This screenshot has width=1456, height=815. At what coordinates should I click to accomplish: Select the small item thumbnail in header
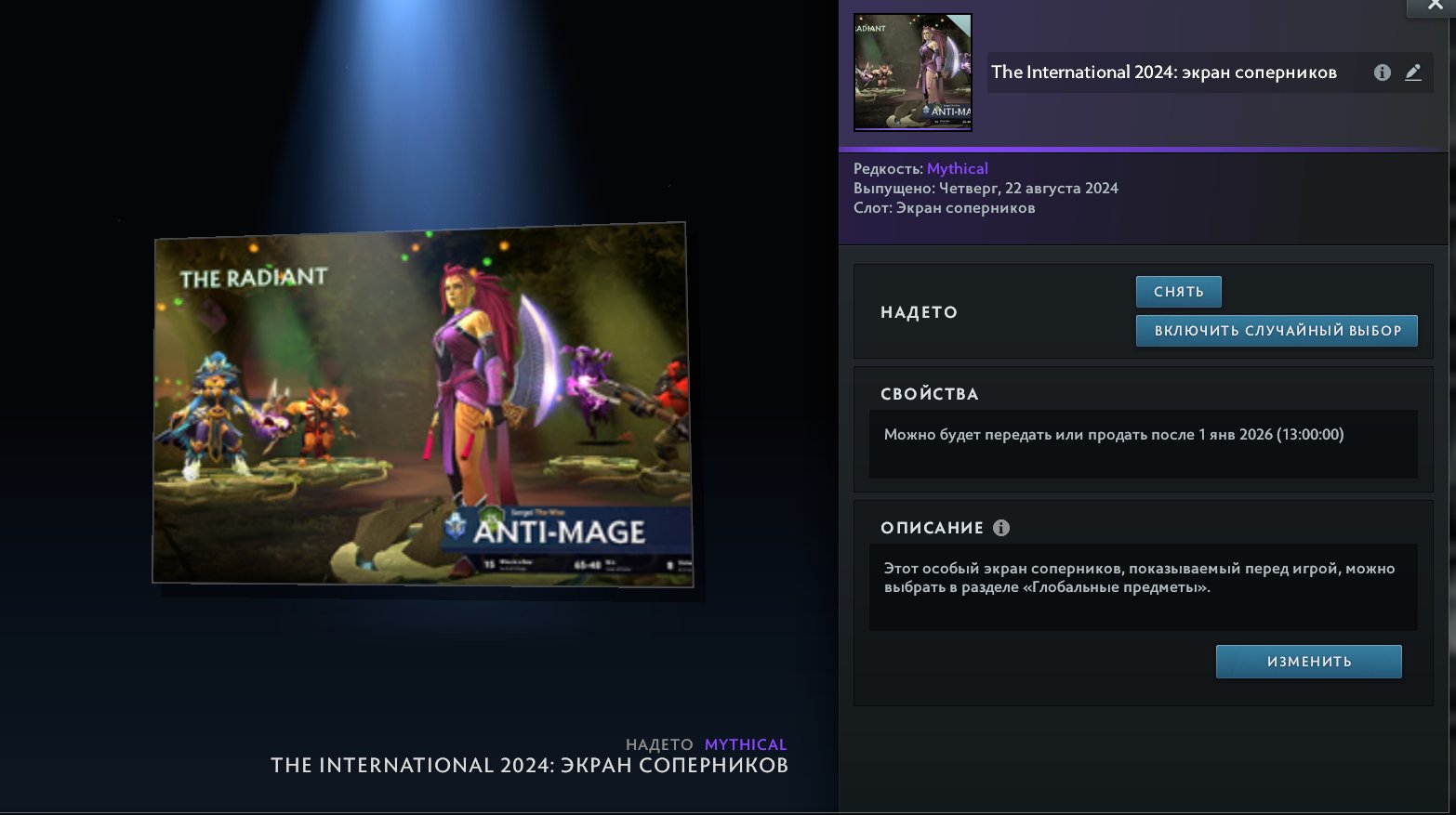point(913,72)
